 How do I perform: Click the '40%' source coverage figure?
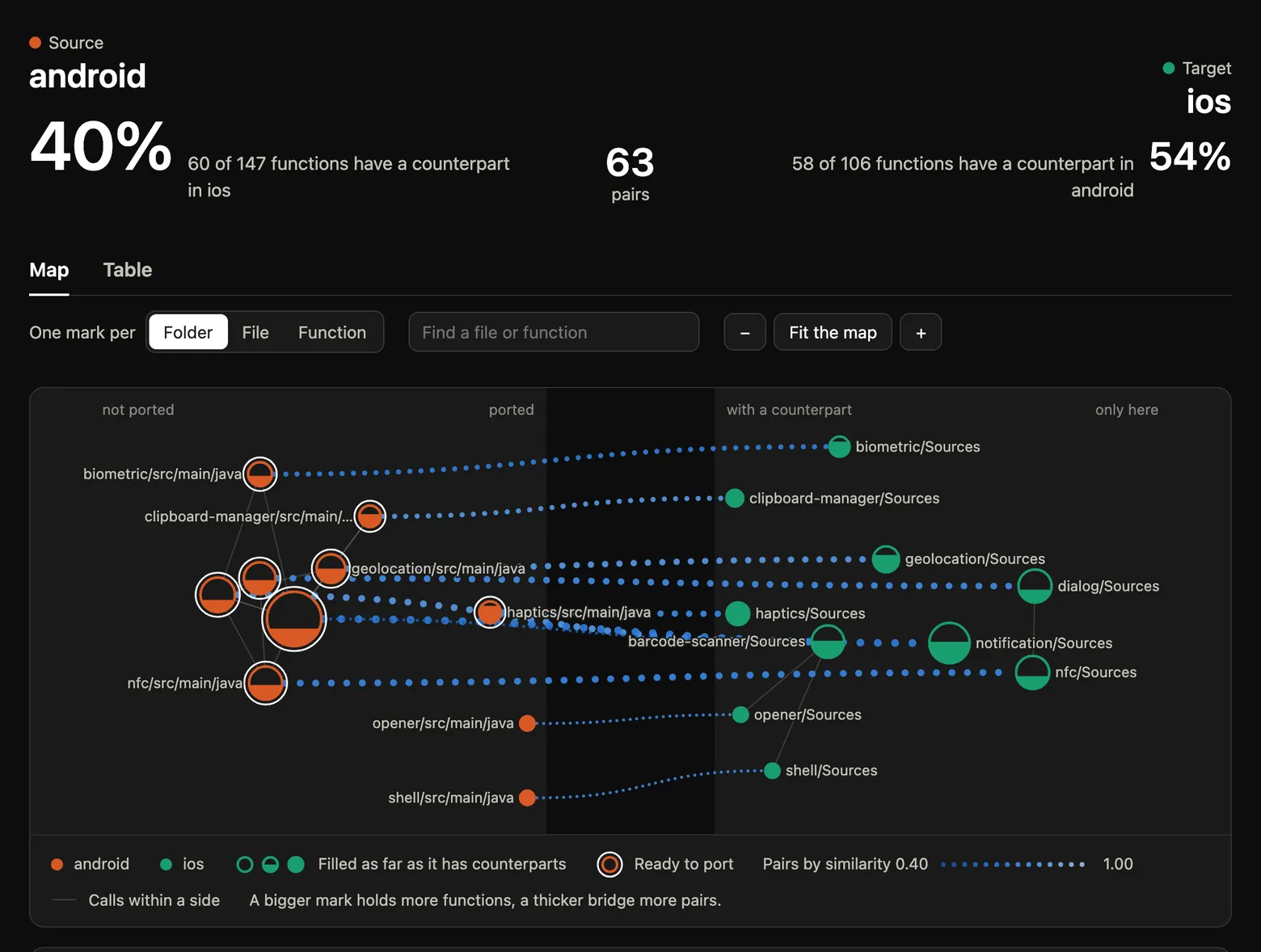pyautogui.click(x=101, y=146)
